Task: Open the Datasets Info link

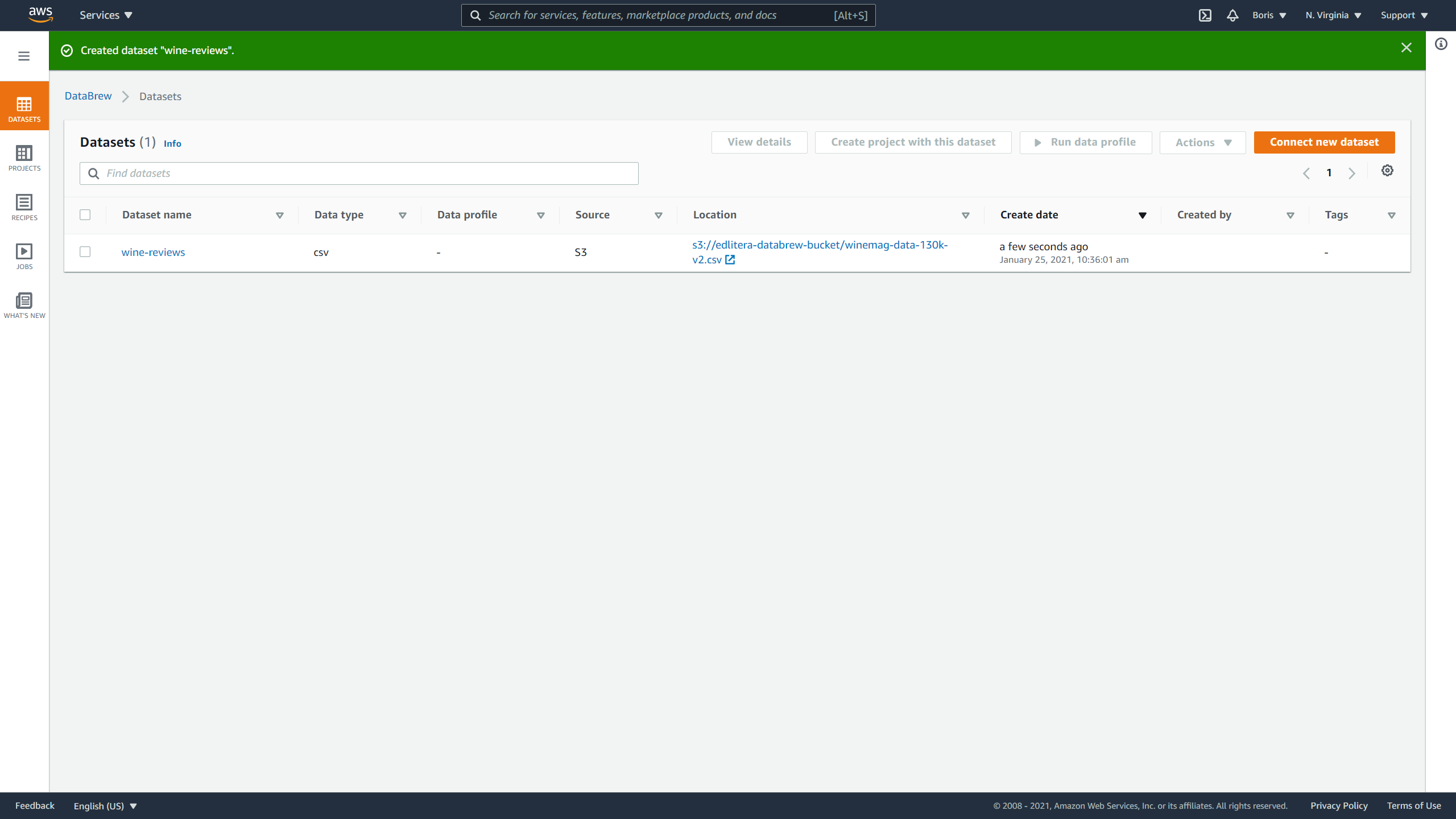Action: [172, 143]
